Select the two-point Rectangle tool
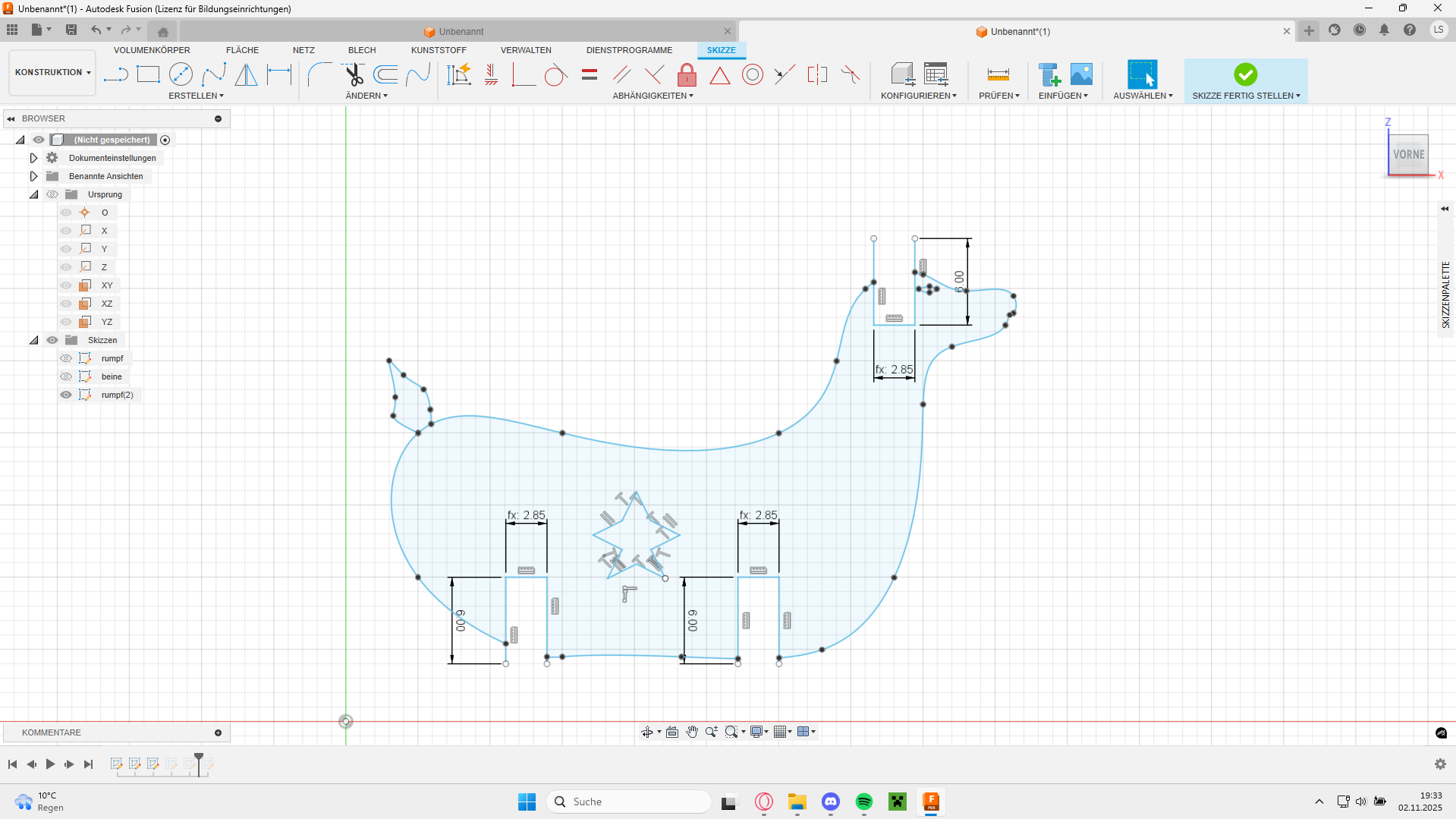The width and height of the screenshot is (1456, 819). click(148, 74)
